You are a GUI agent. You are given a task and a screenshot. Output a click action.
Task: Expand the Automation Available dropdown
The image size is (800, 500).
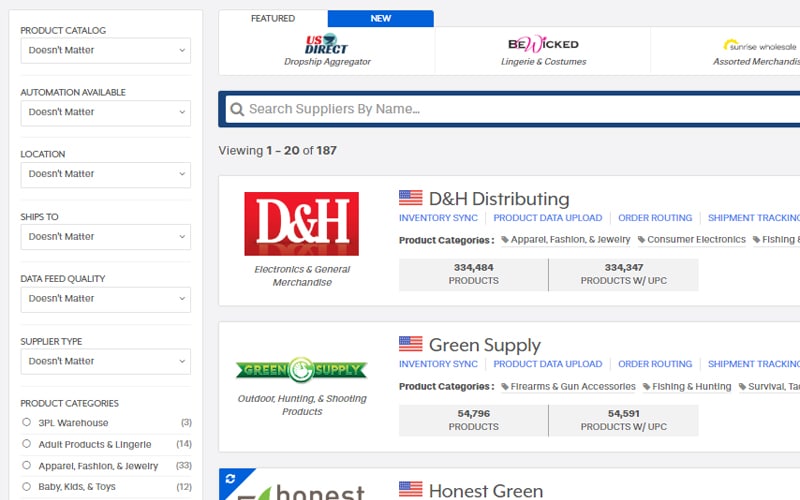pyautogui.click(x=105, y=112)
